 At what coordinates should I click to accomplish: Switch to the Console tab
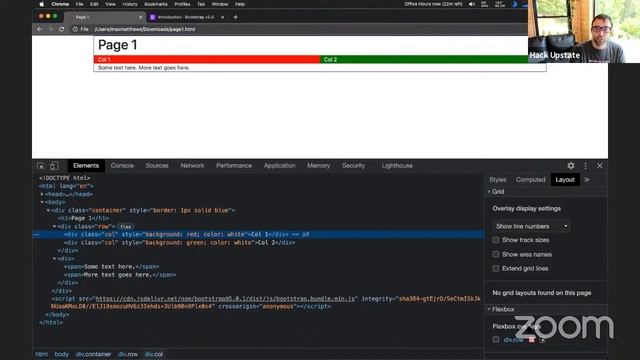pyautogui.click(x=122, y=166)
